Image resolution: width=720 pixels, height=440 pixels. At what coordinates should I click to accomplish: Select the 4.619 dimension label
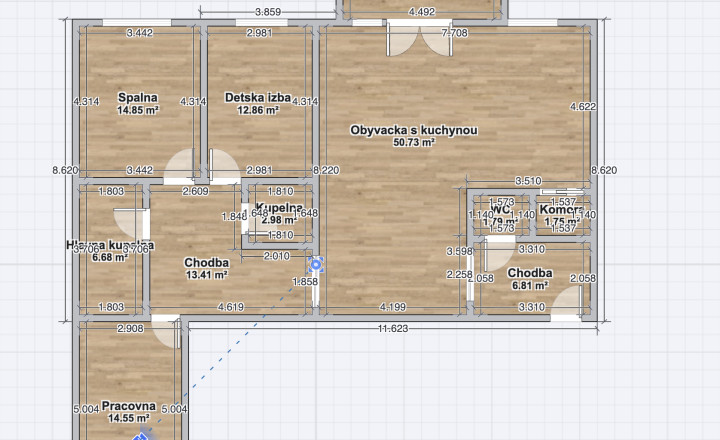(x=231, y=307)
